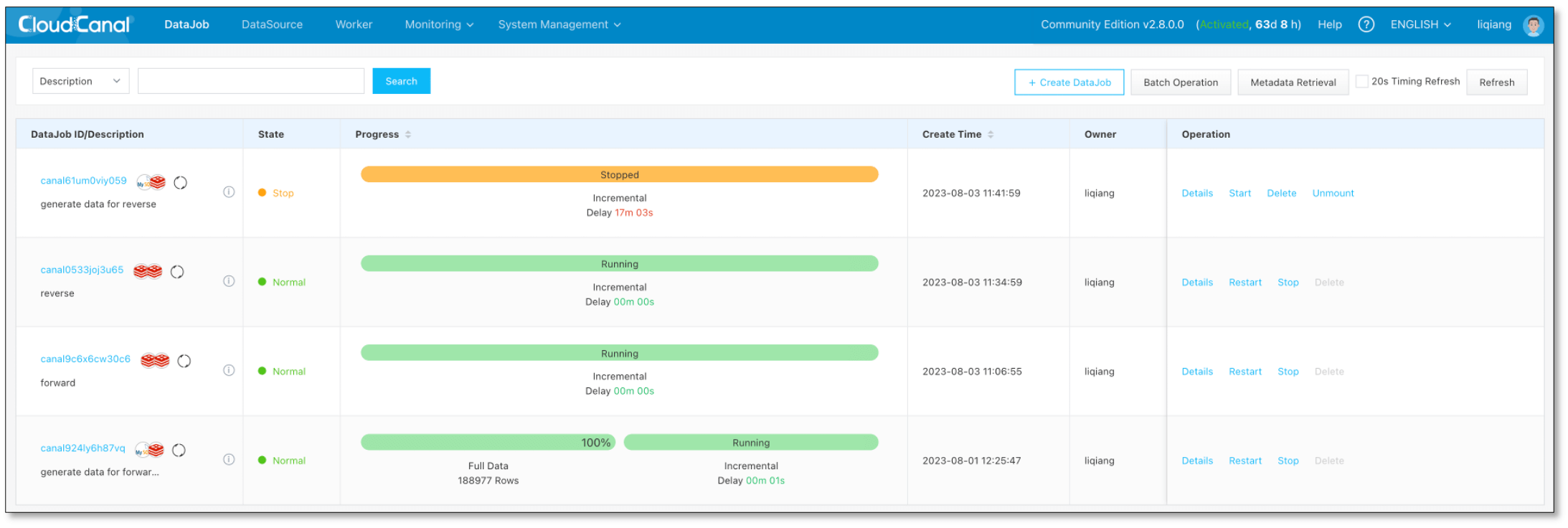
Task: Click the Metadata Retrieval button
Action: [x=1293, y=82]
